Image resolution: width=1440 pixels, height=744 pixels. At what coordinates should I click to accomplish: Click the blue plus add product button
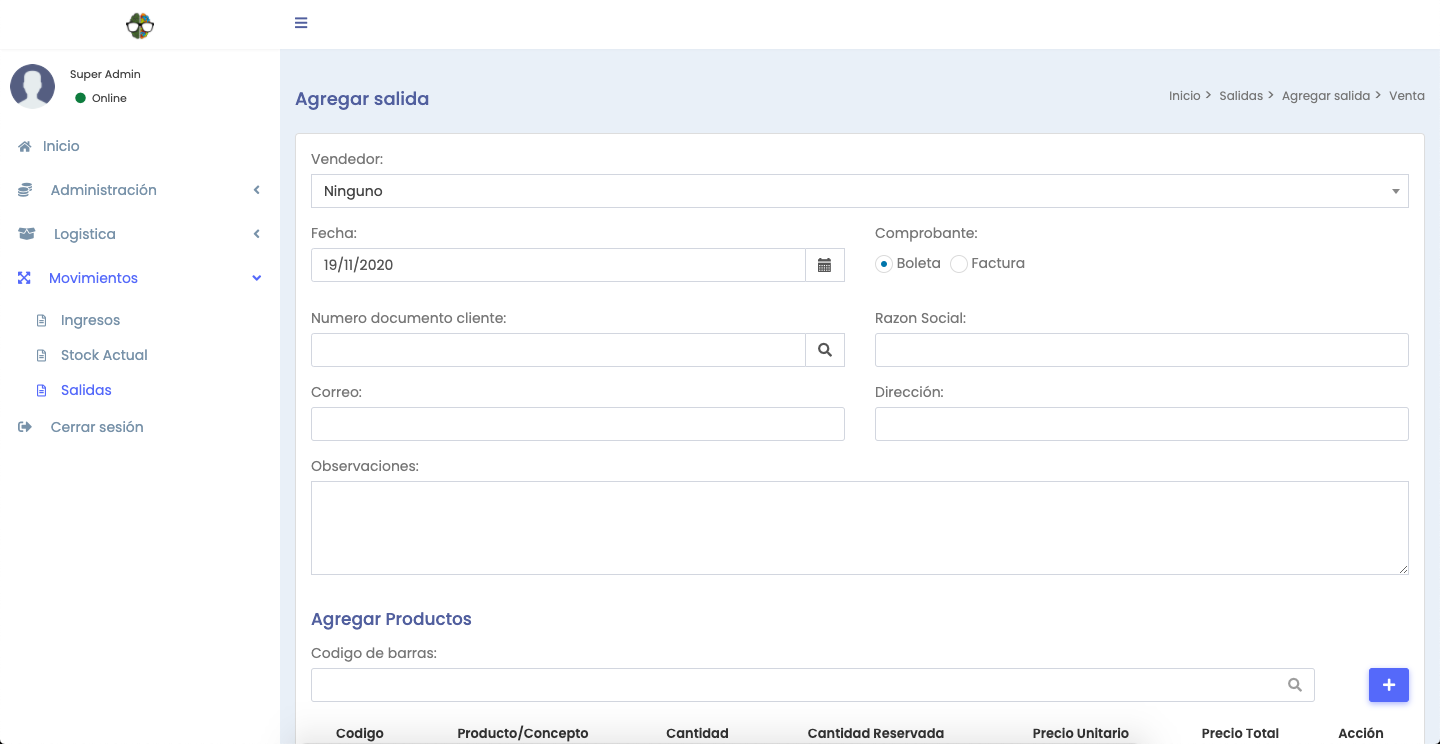coord(1388,685)
